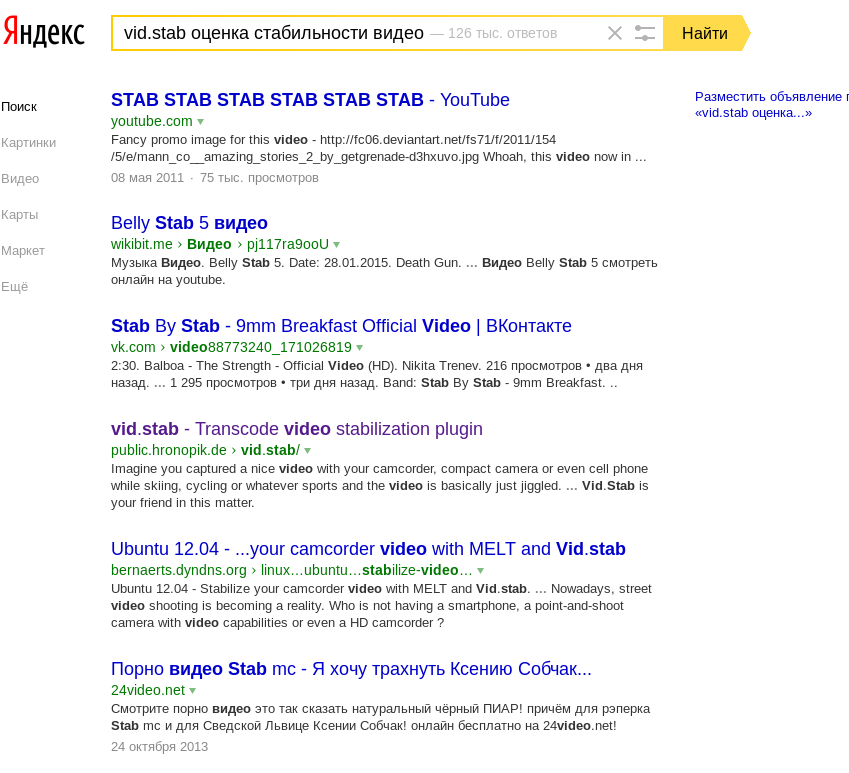Image resolution: width=849 pixels, height=773 pixels.
Task: Switch to Видео search tab
Action: [x=20, y=178]
